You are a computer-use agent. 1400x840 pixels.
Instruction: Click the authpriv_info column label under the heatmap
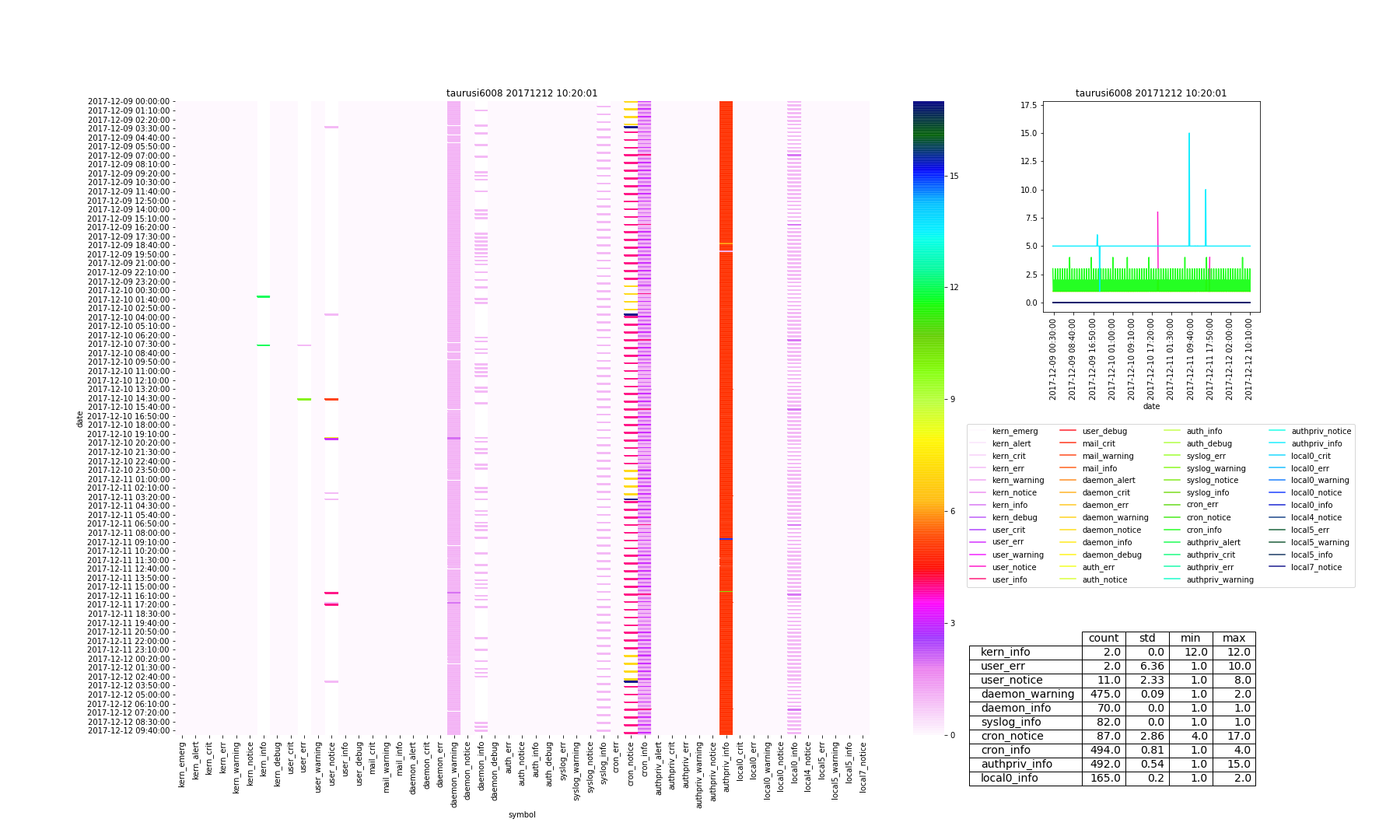(x=726, y=766)
